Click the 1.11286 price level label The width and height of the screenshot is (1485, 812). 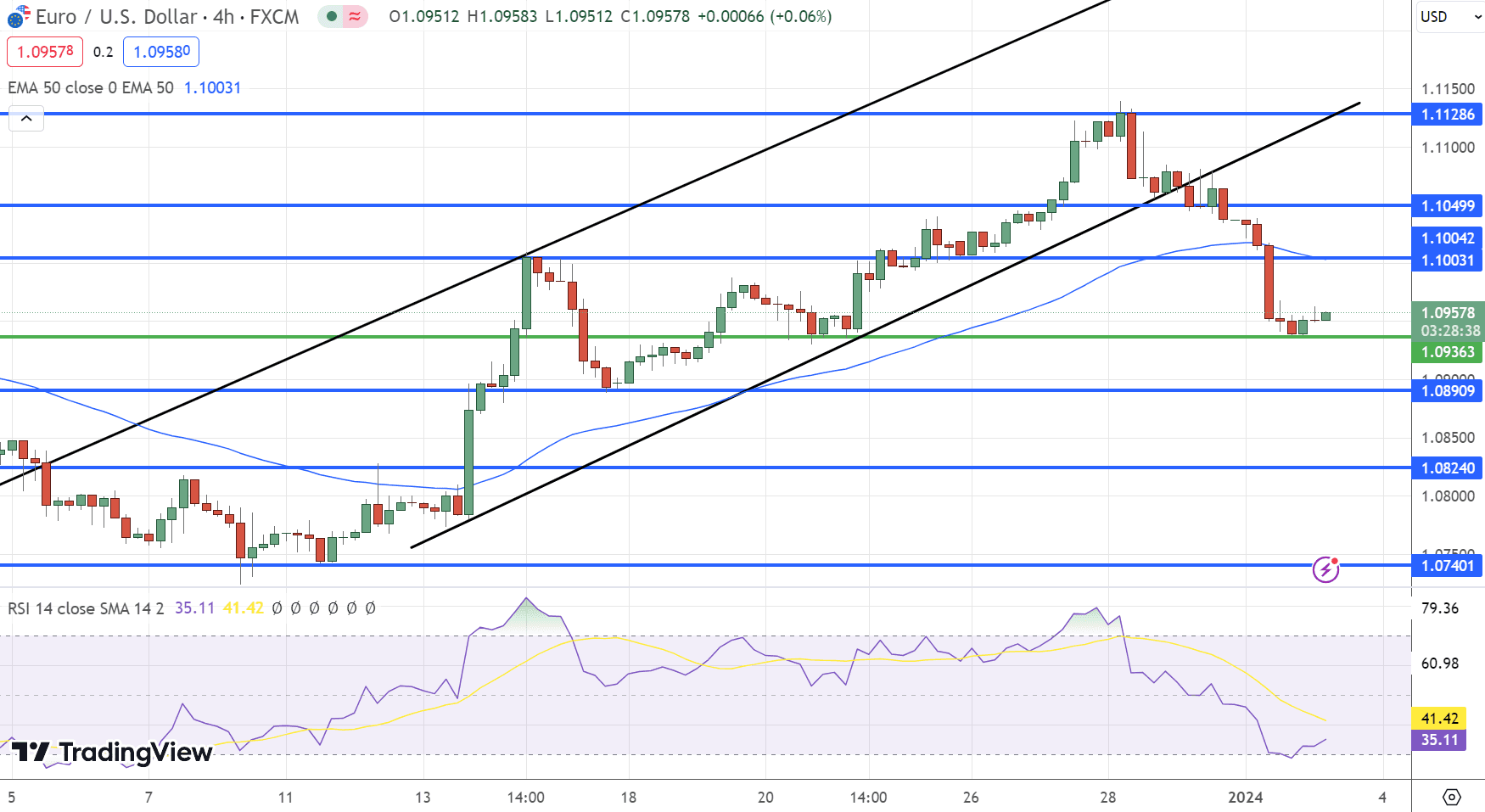pyautogui.click(x=1447, y=114)
